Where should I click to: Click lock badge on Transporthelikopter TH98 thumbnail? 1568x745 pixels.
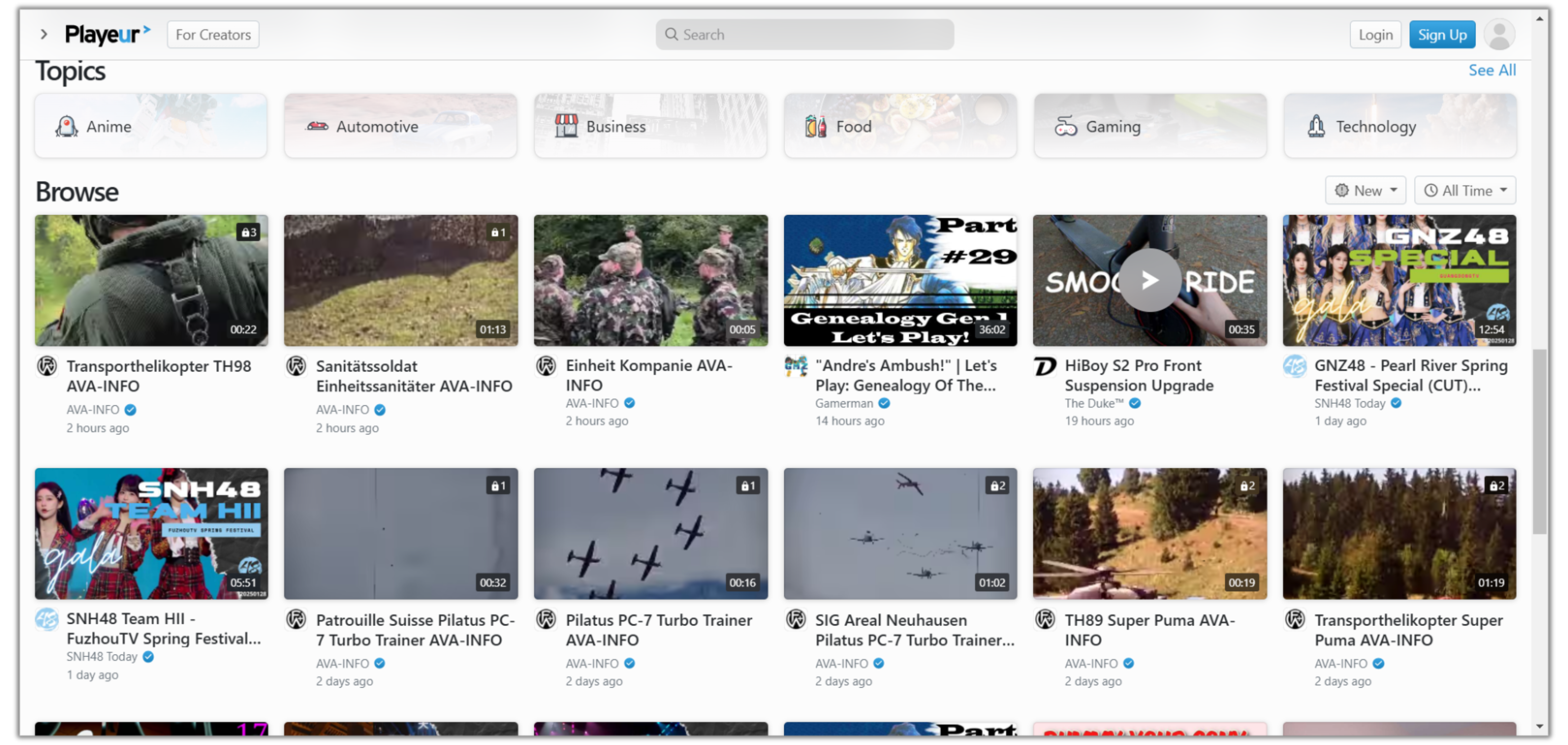[248, 232]
